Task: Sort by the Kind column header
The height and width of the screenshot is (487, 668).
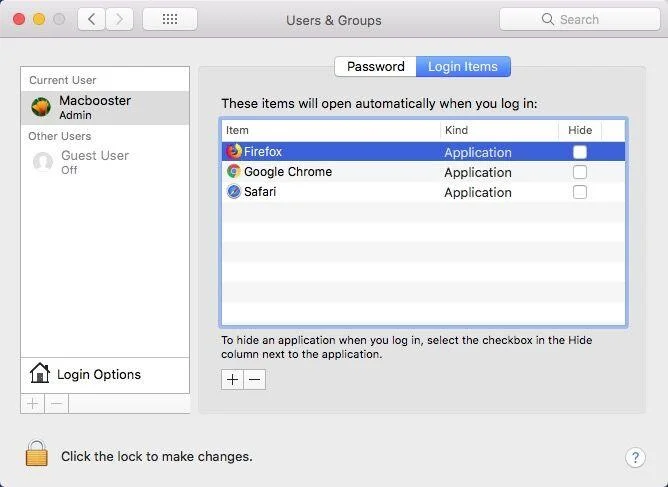Action: pos(499,130)
